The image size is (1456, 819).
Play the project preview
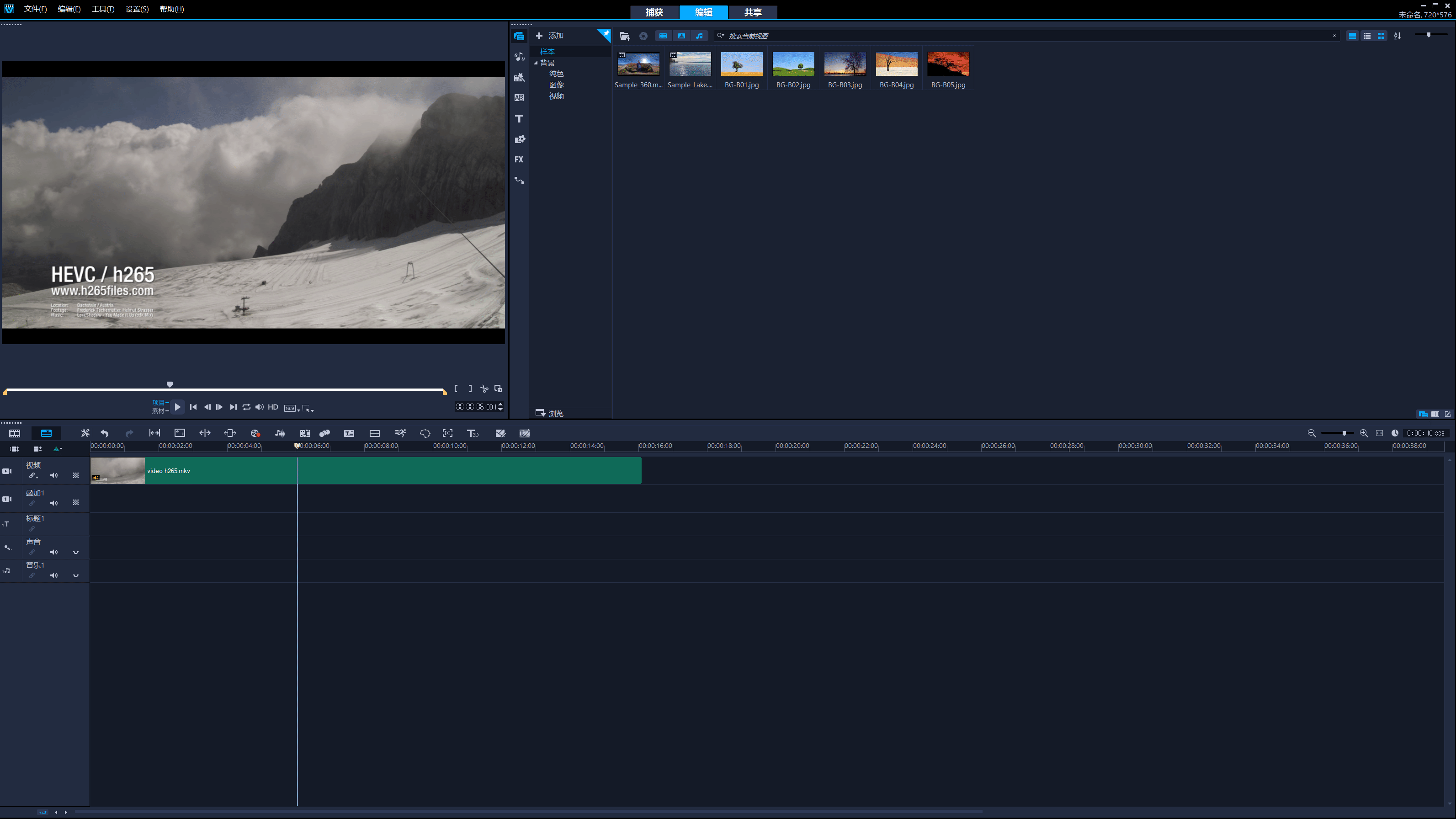click(177, 407)
